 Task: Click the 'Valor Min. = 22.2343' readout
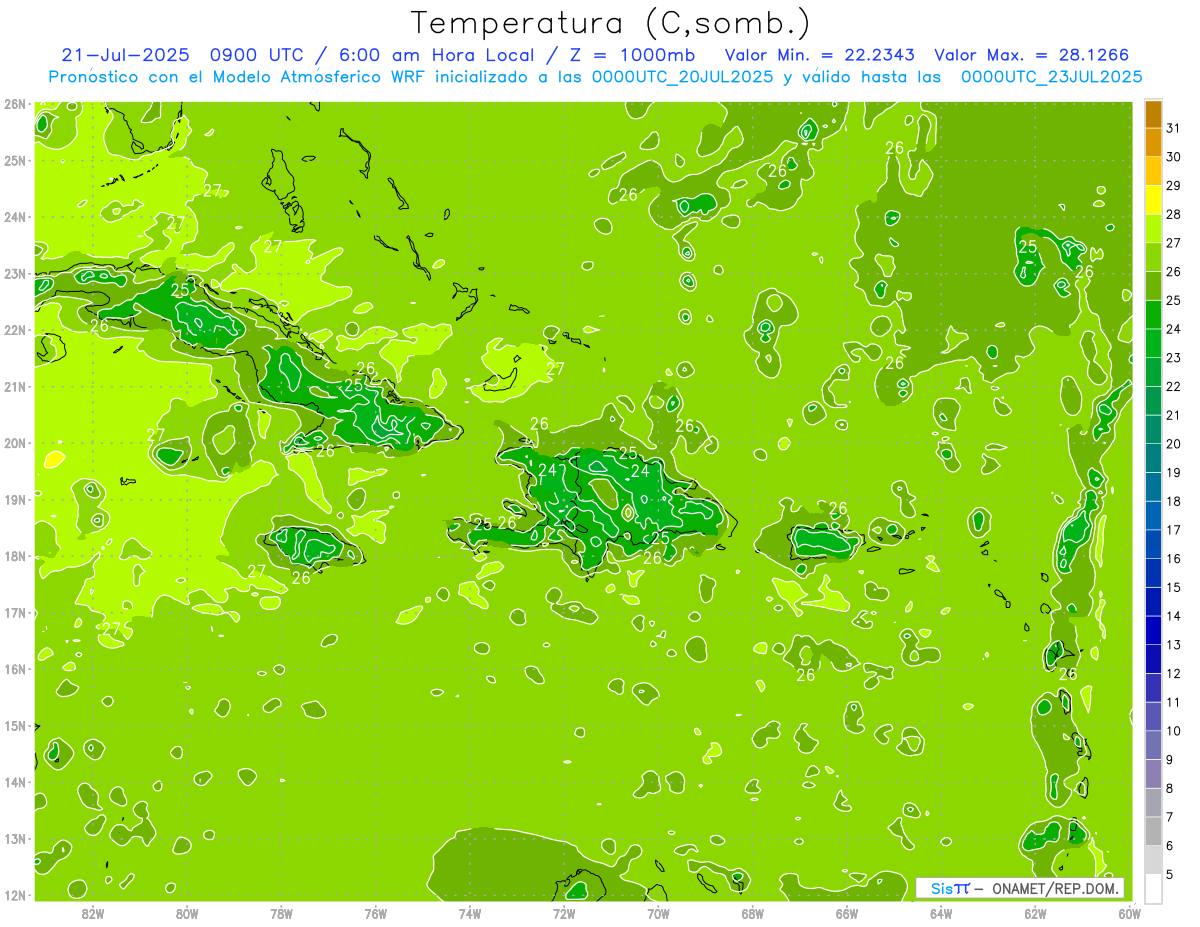819,54
